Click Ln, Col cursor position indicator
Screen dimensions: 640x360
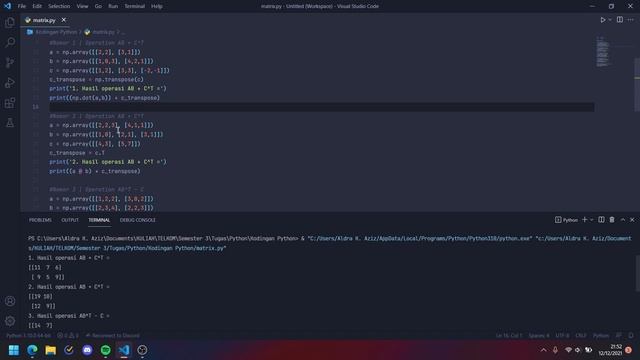click(x=509, y=335)
